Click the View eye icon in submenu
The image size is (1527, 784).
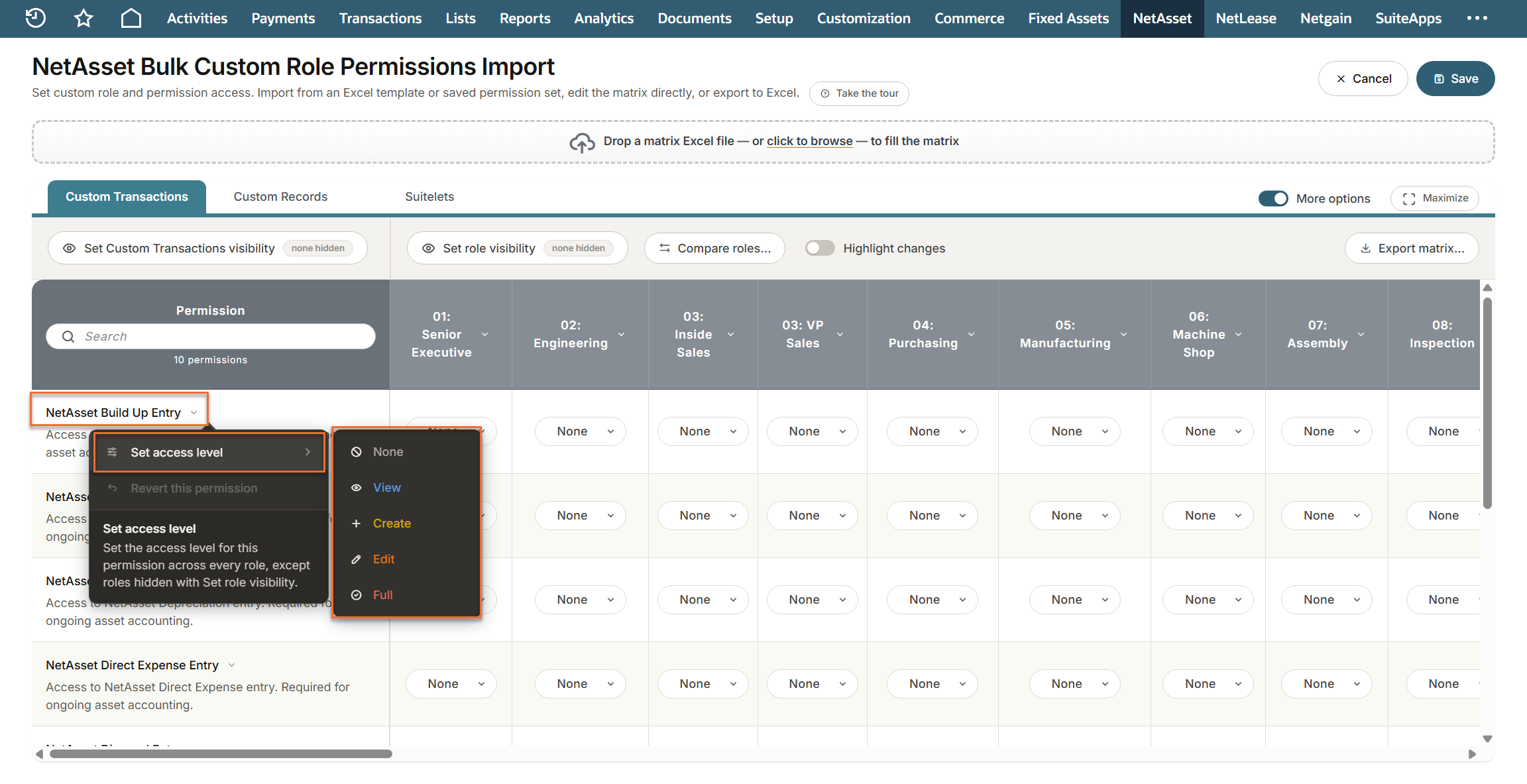[357, 488]
